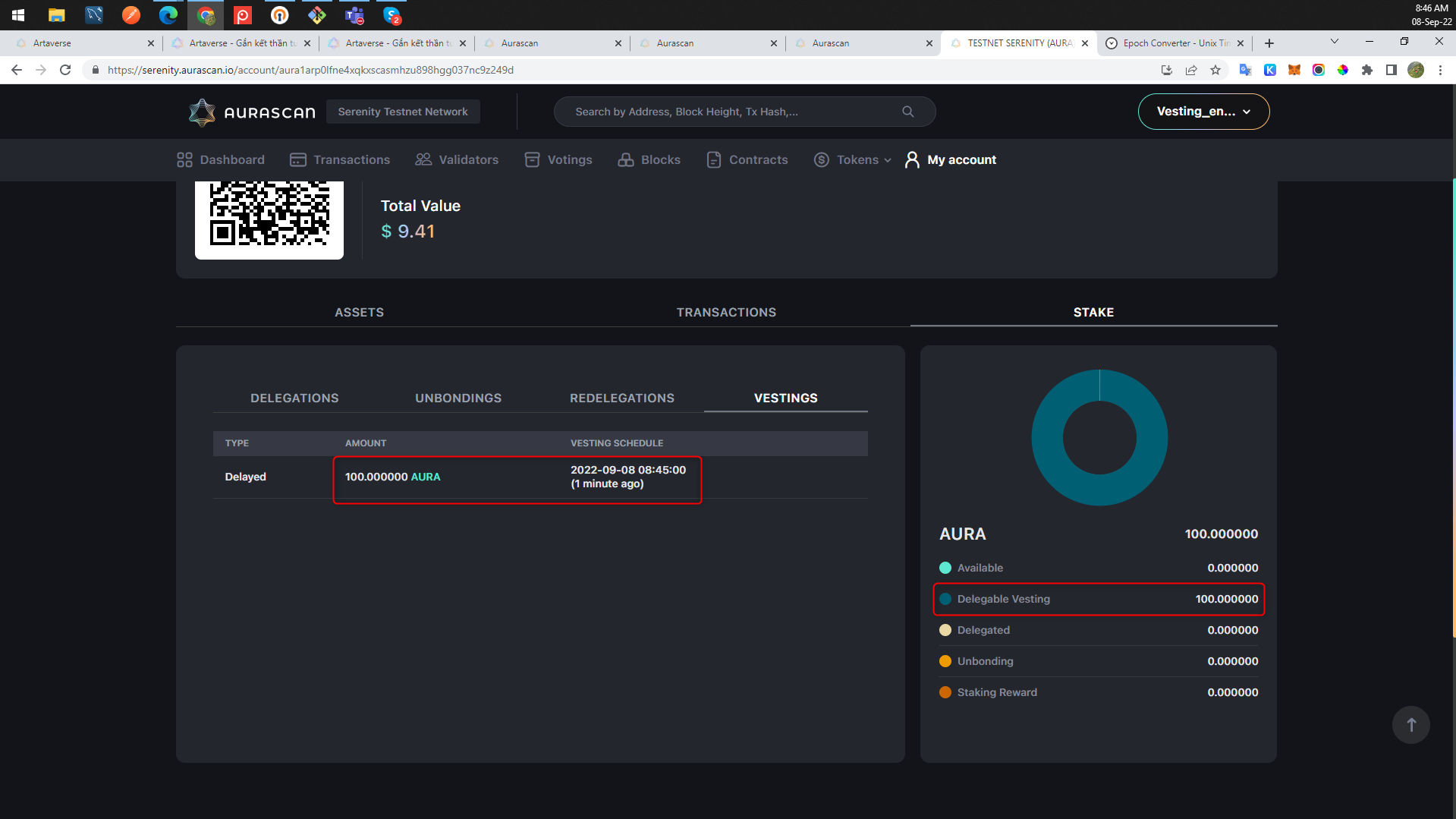Click the Serenity Testnet Network button

click(x=403, y=112)
